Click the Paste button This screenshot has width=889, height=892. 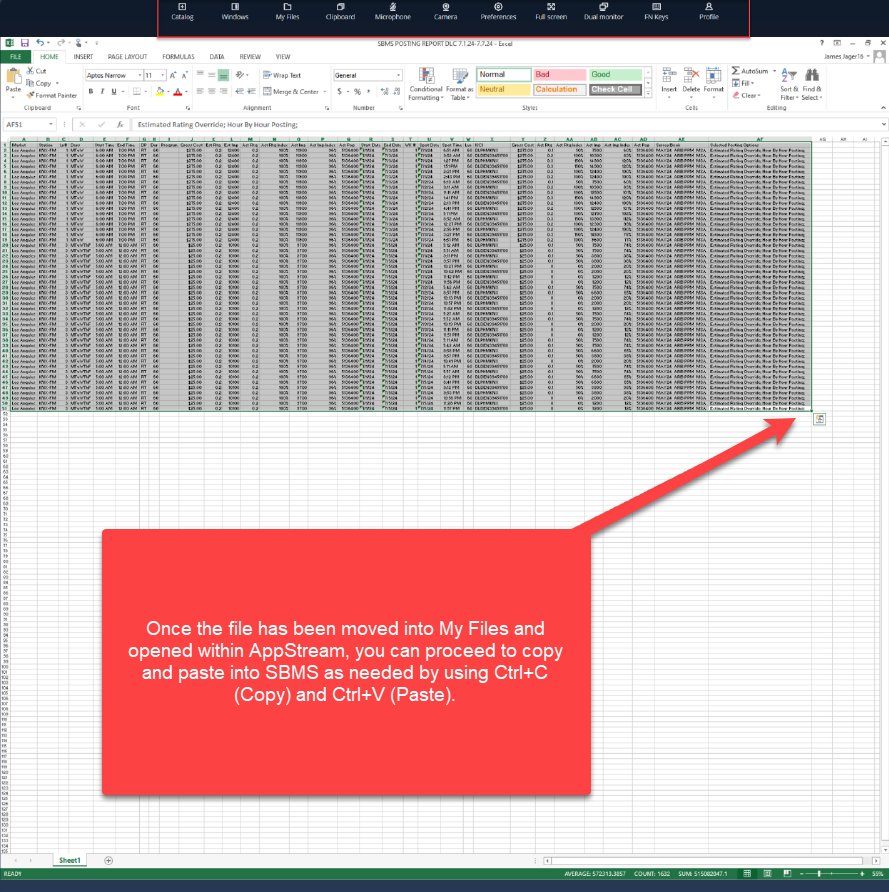pos(13,80)
